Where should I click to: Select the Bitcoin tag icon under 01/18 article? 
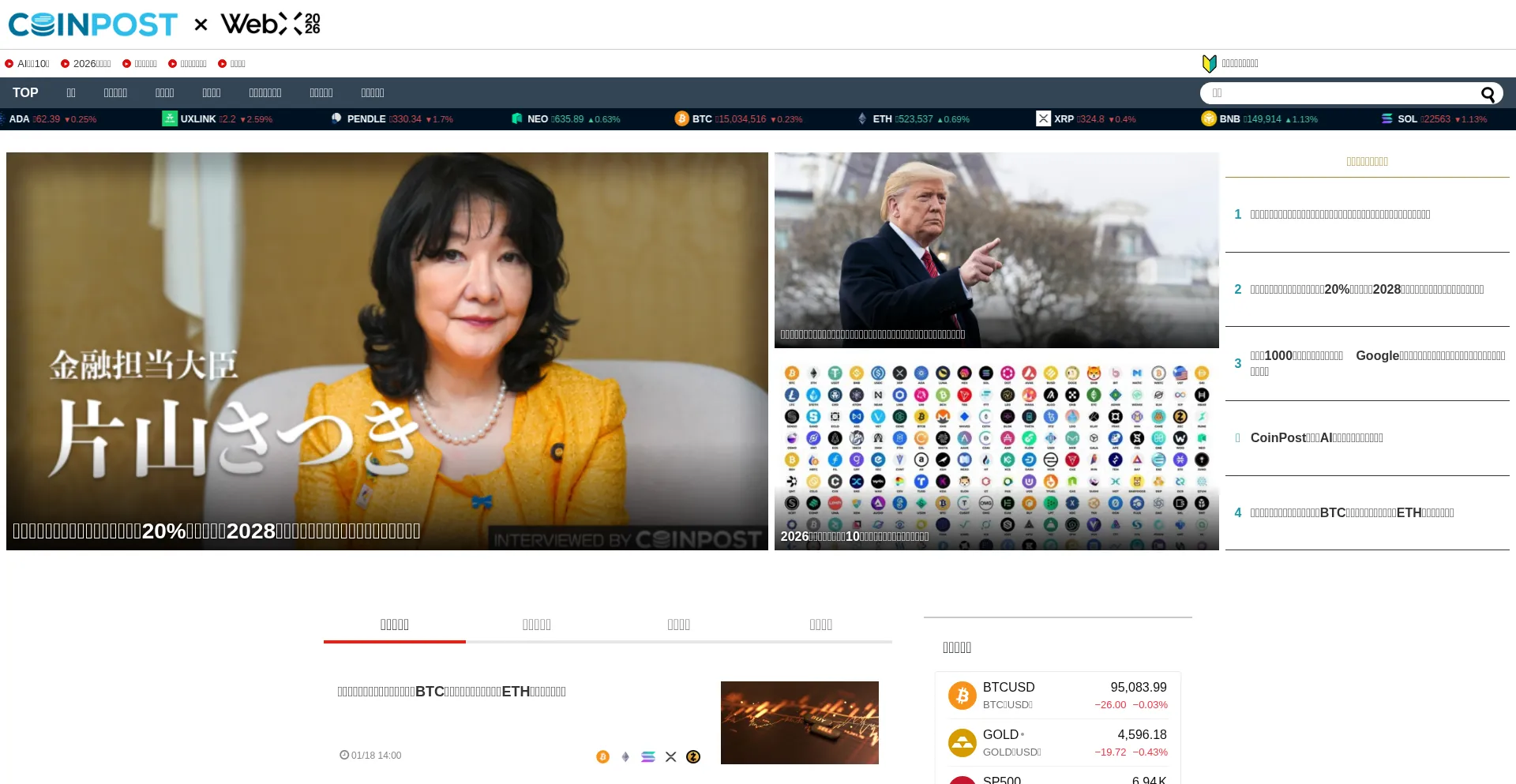(x=602, y=756)
